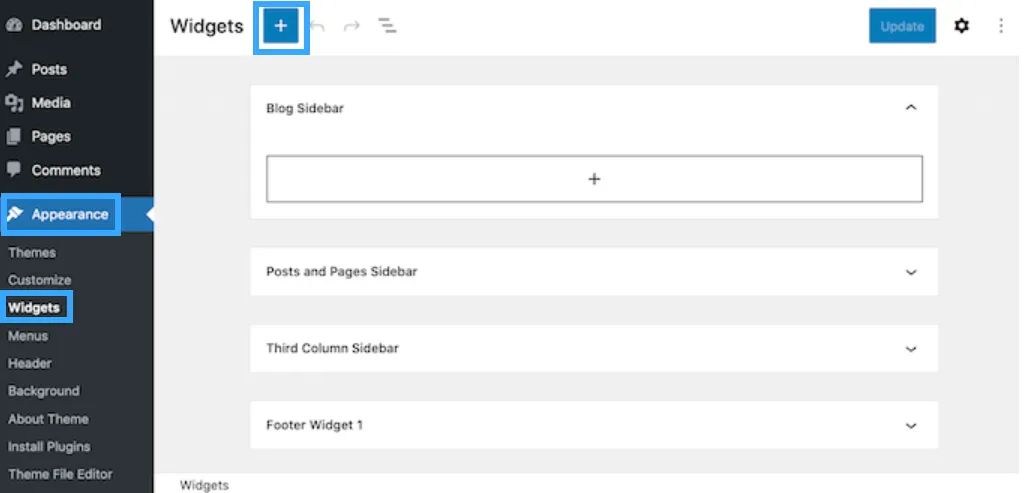Click the Blog Sidebar title text

coord(305,108)
